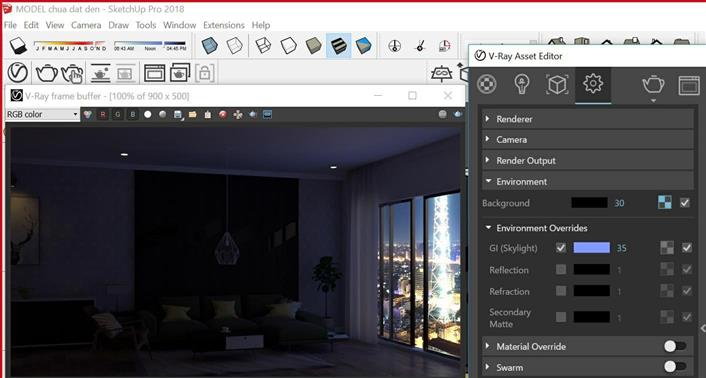Click the lock camera orientation icon
The width and height of the screenshot is (706, 378).
point(205,73)
